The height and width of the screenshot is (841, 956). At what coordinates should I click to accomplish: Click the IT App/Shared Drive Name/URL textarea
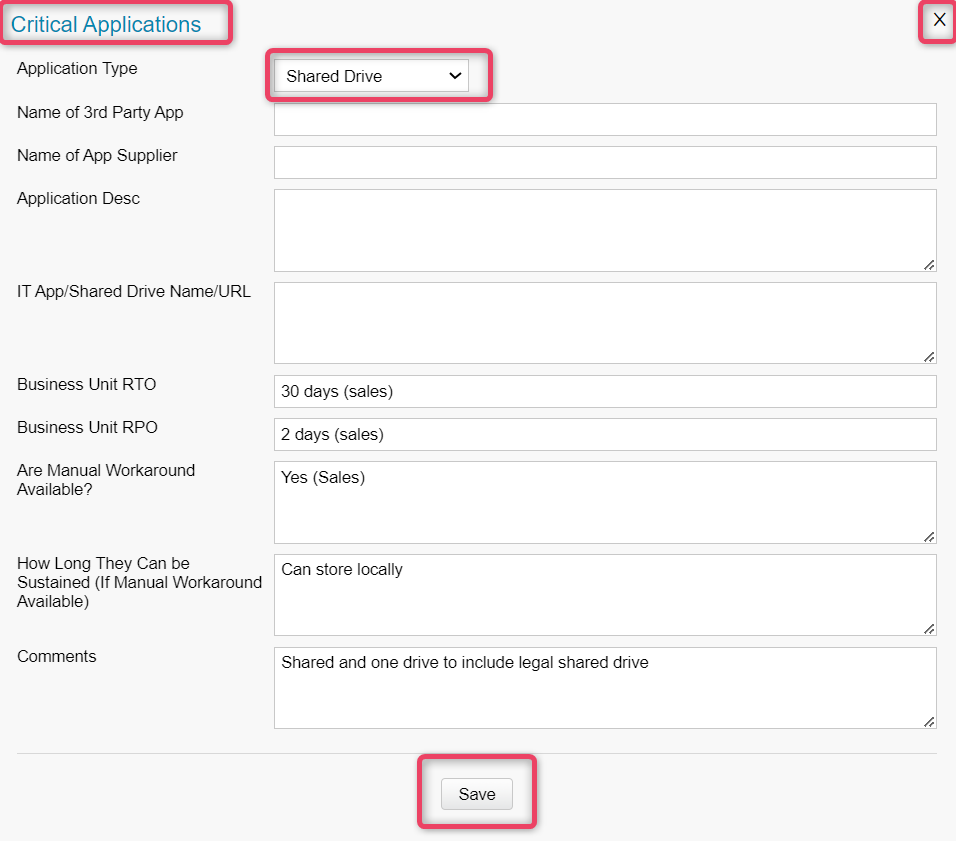point(605,323)
